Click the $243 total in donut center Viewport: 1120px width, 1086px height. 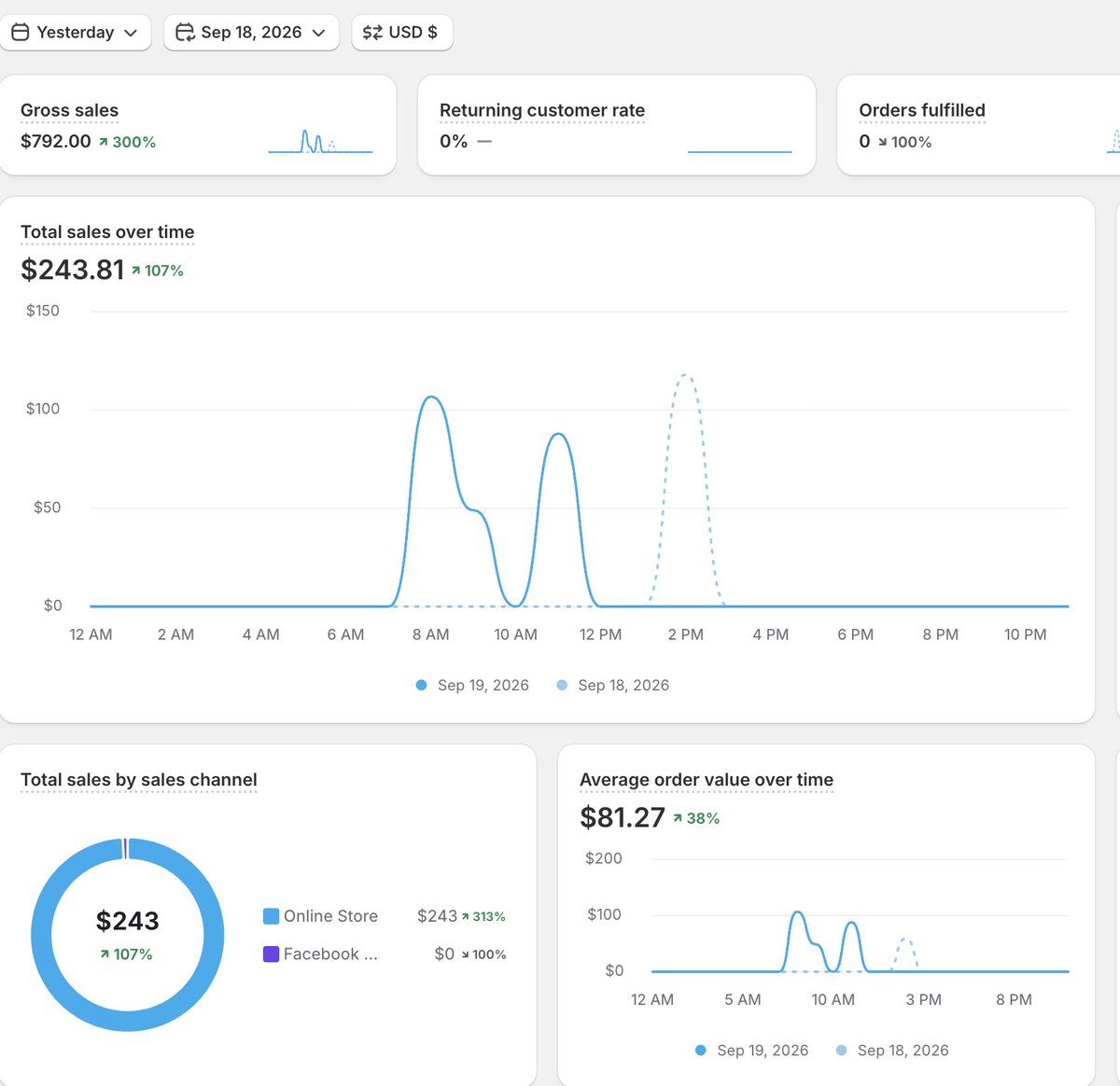click(128, 921)
